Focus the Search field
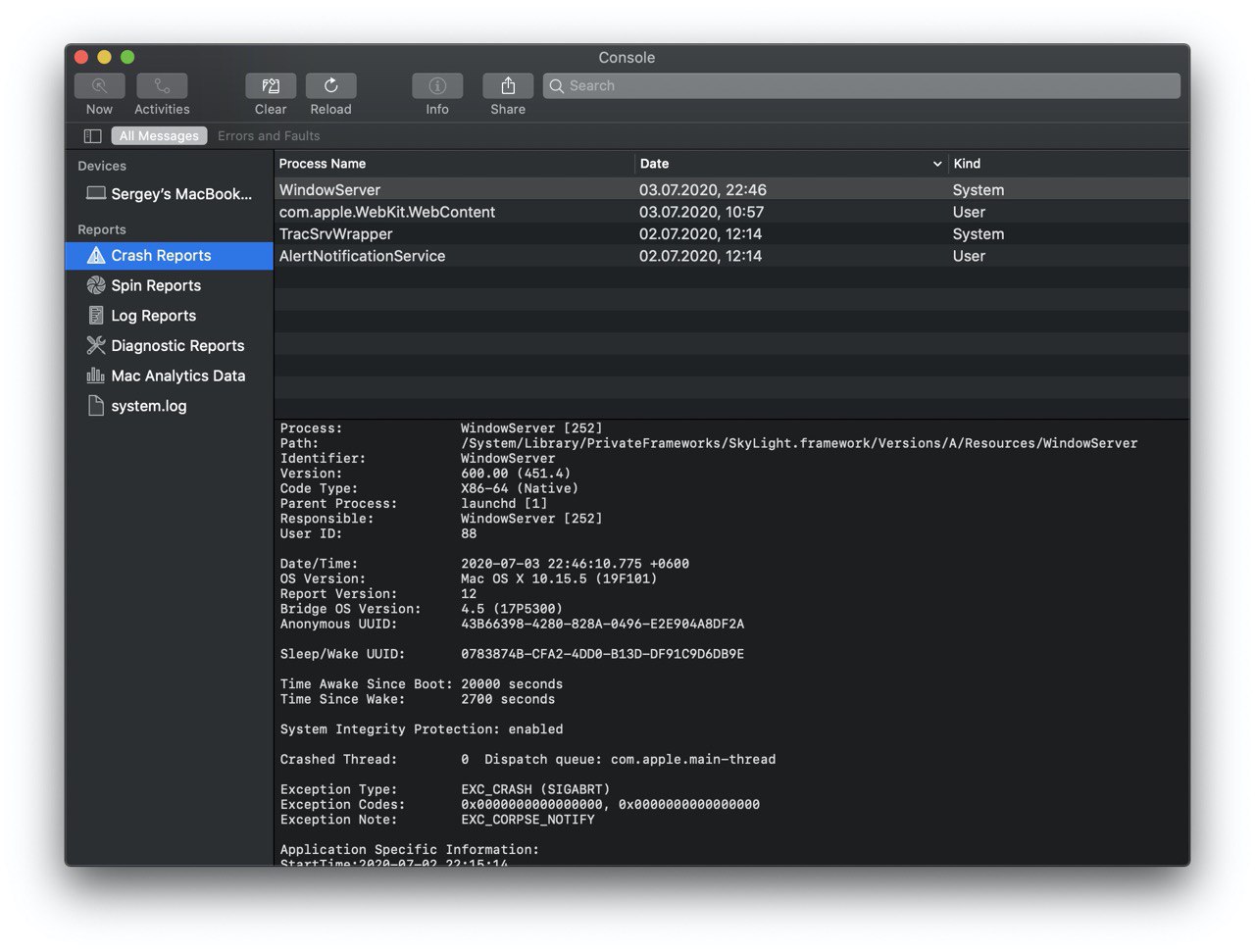This screenshot has width=1255, height=952. click(x=862, y=86)
